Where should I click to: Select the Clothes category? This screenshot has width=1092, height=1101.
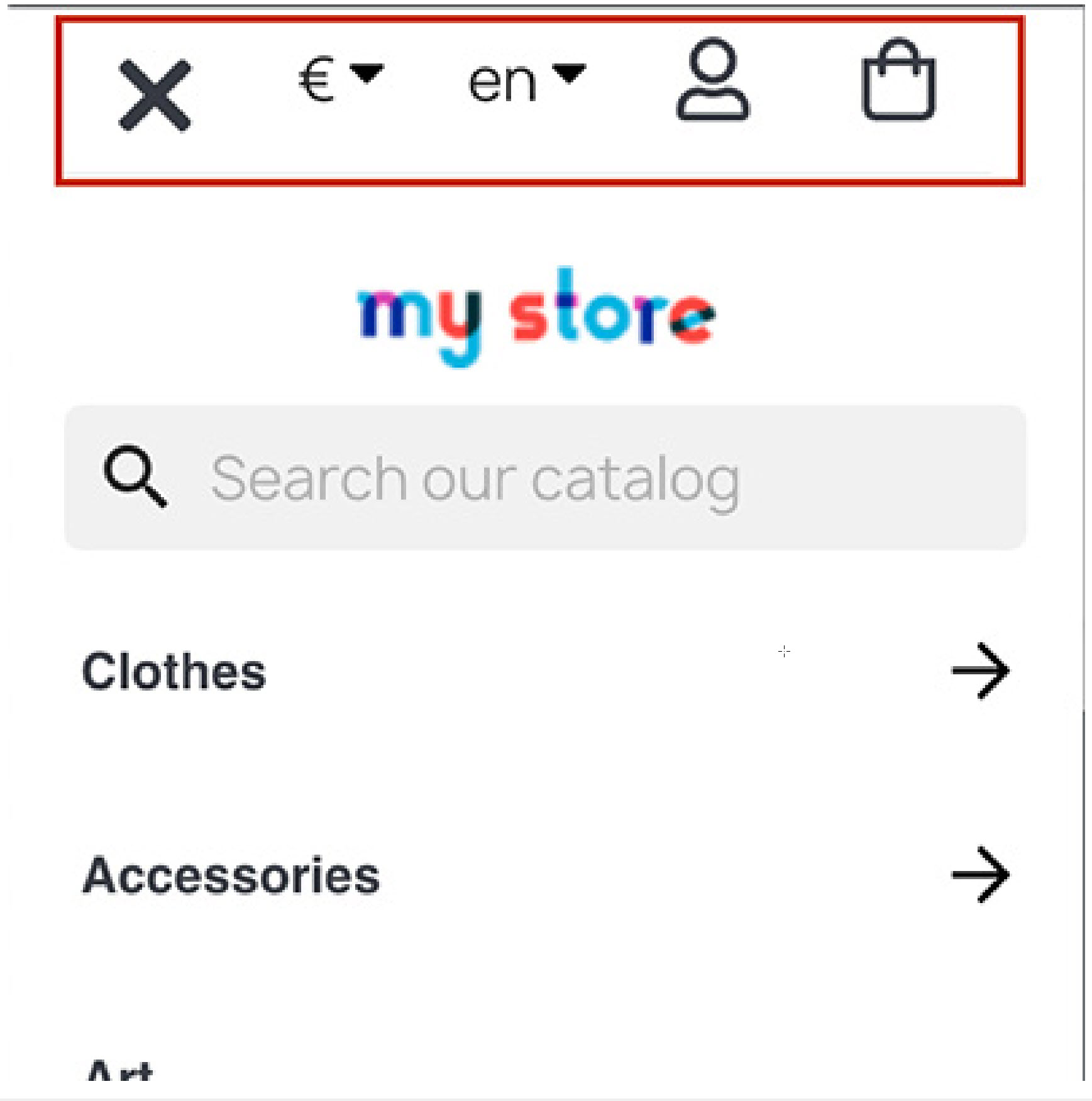pyautogui.click(x=174, y=671)
